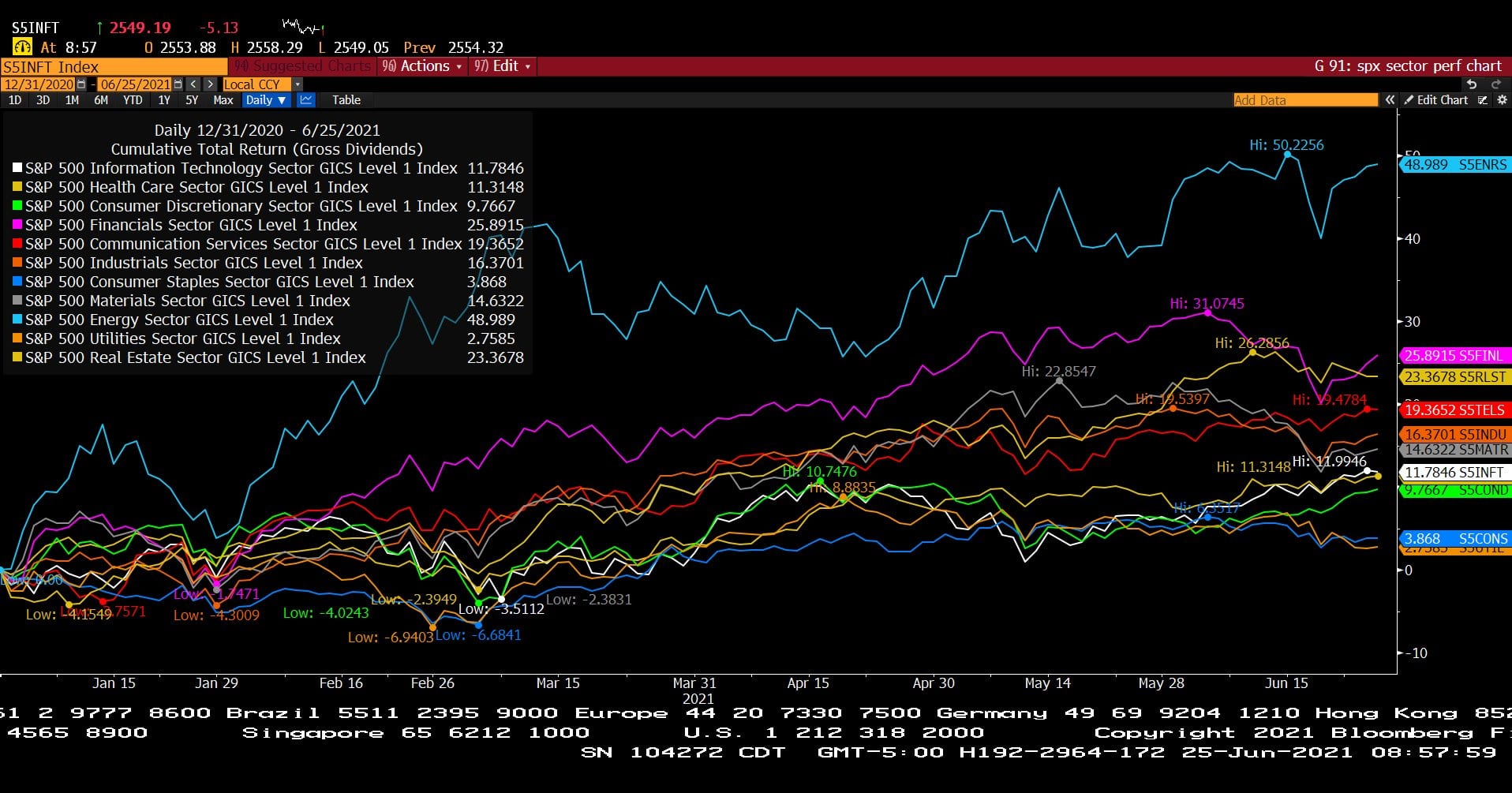1512x793 pixels.
Task: Open the start date calendar picker
Action: (x=81, y=84)
